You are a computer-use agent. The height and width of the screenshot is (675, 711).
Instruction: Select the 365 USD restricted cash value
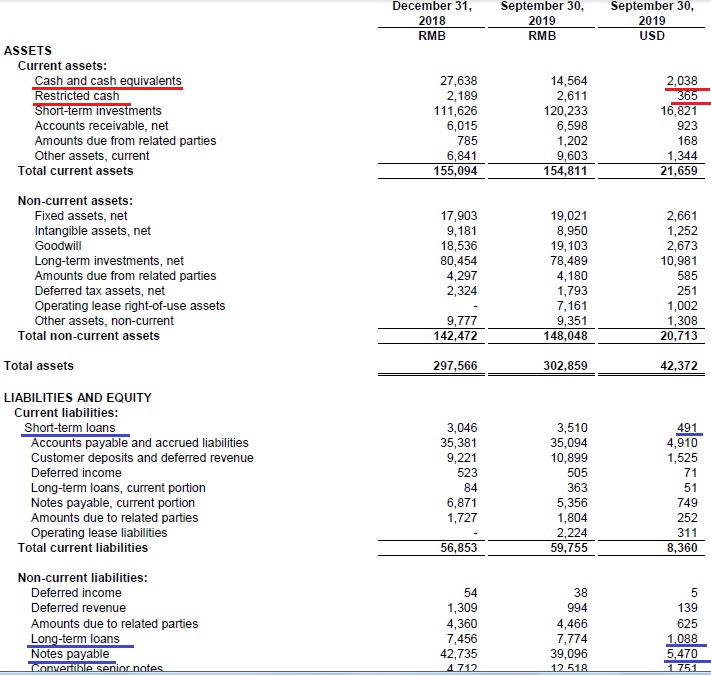[687, 96]
